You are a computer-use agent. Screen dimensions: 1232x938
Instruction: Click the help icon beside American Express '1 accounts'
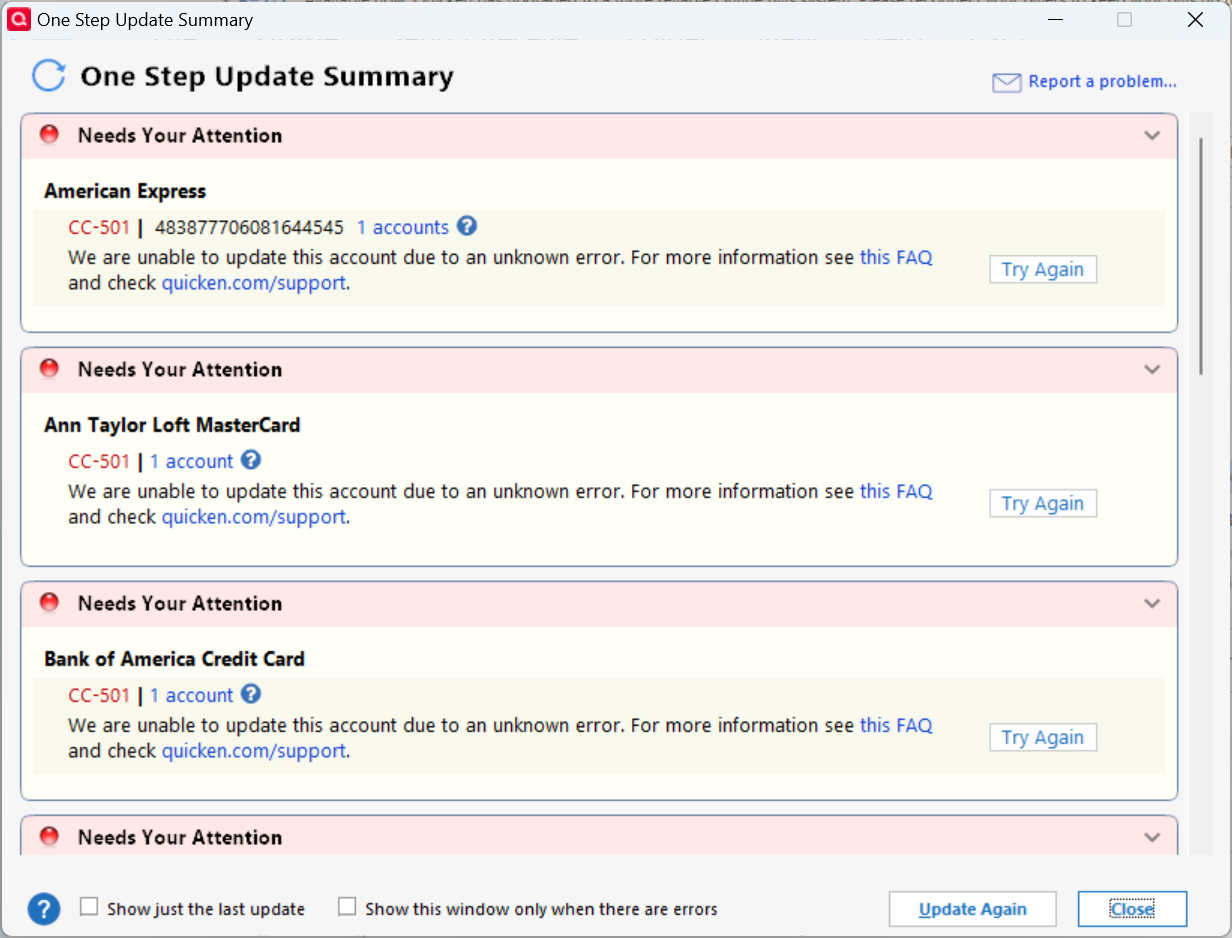[467, 226]
